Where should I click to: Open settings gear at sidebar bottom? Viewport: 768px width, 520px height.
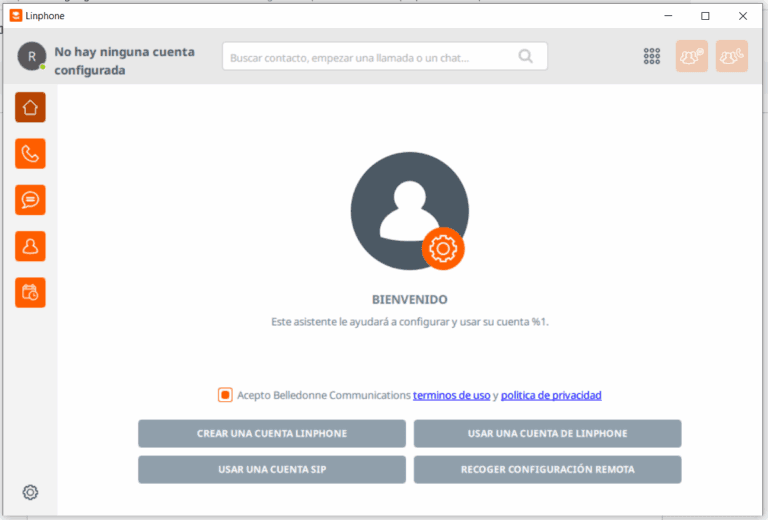point(30,492)
